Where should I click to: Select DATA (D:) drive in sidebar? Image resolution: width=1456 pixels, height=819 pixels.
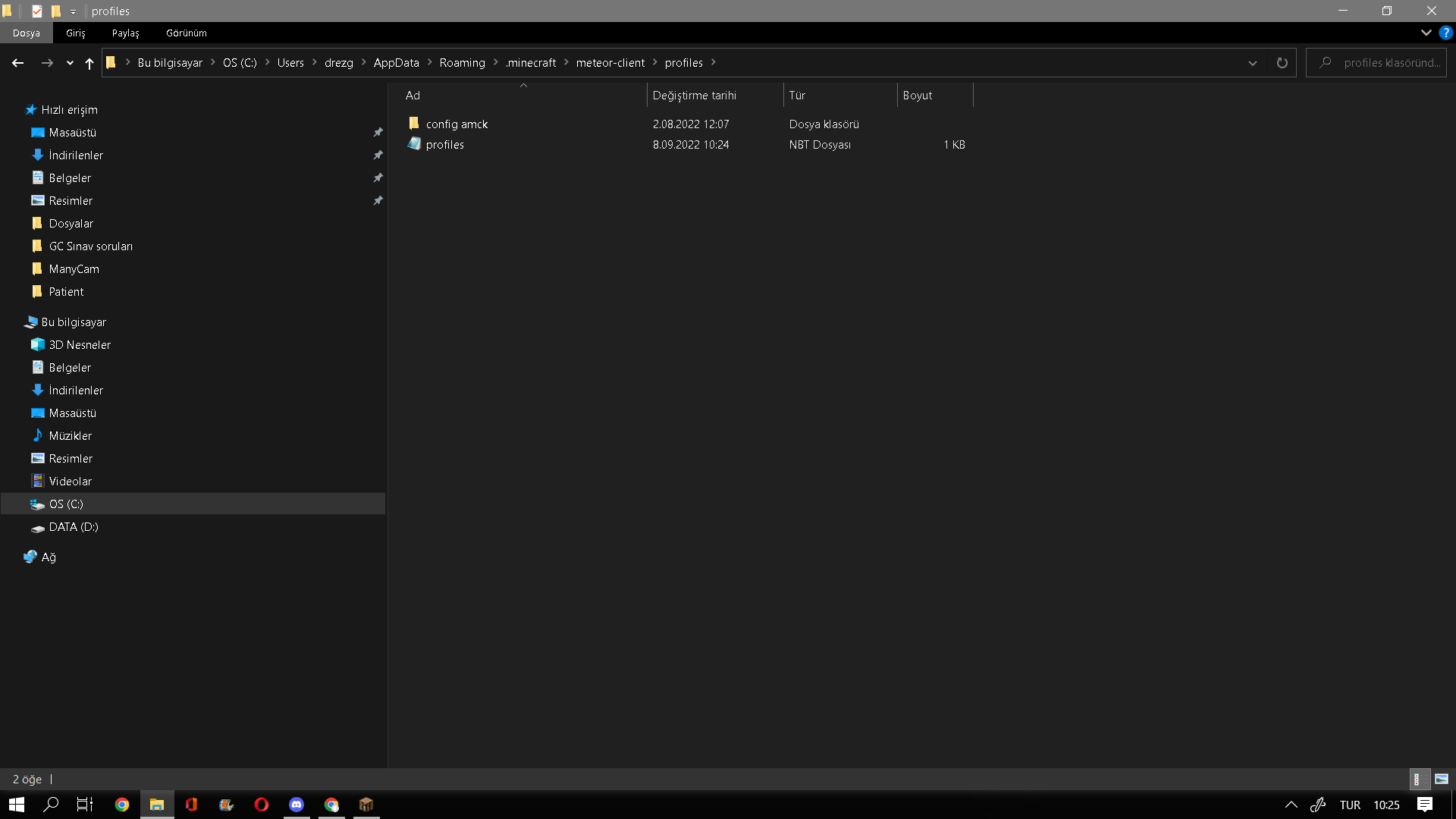[x=74, y=527]
